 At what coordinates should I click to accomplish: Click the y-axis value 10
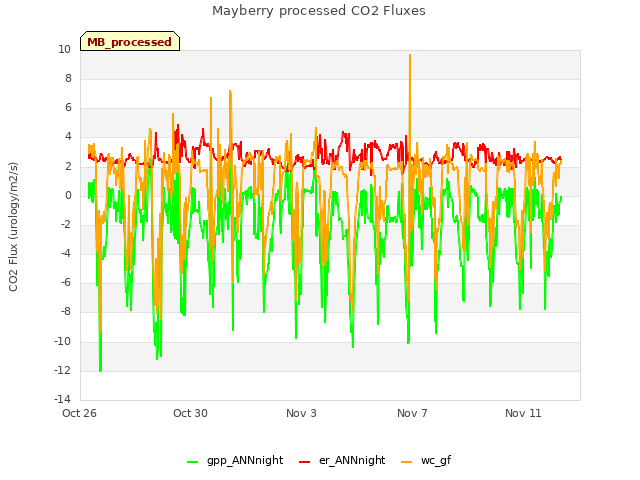64,49
